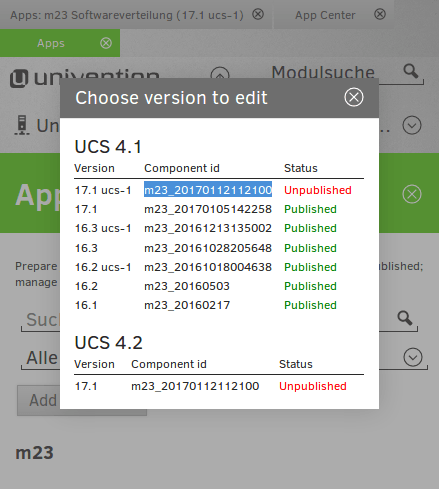This screenshot has width=439, height=489.
Task: Close the 'Choose version to edit' dialog
Action: click(x=354, y=97)
